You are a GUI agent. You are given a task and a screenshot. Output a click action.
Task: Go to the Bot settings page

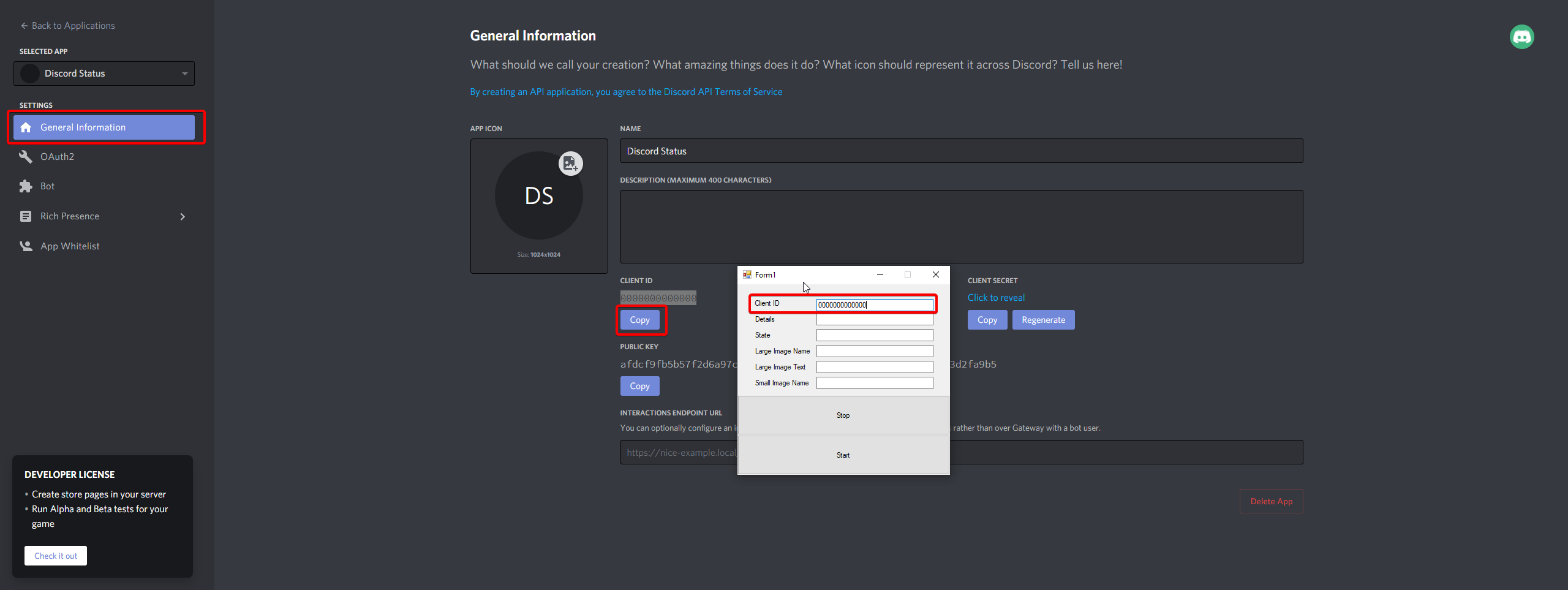[x=104, y=186]
